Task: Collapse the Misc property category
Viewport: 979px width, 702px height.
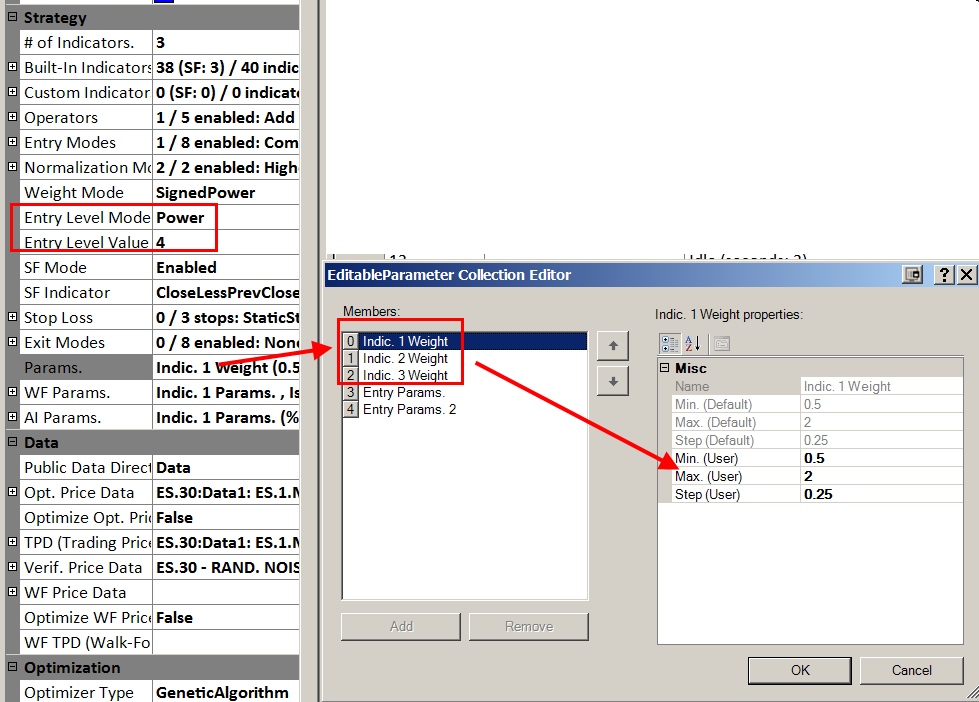Action: 665,368
